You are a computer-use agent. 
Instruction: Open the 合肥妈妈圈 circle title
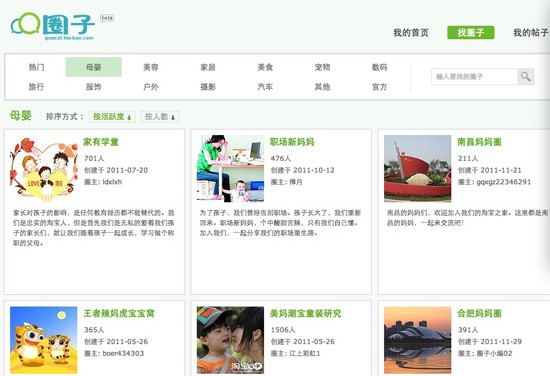[x=479, y=313]
